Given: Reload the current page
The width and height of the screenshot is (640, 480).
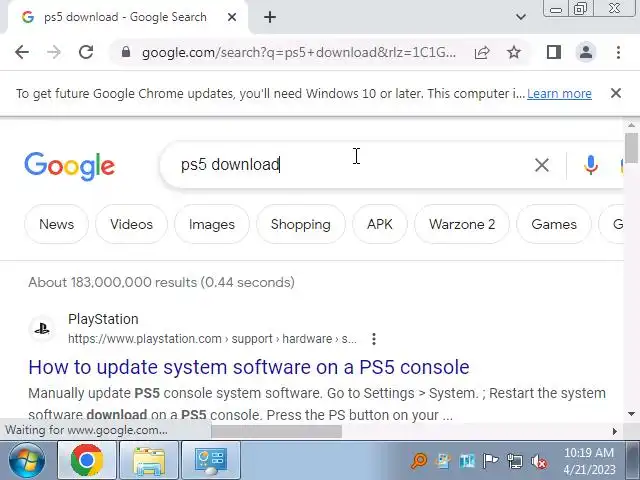Looking at the screenshot, I should click(86, 52).
